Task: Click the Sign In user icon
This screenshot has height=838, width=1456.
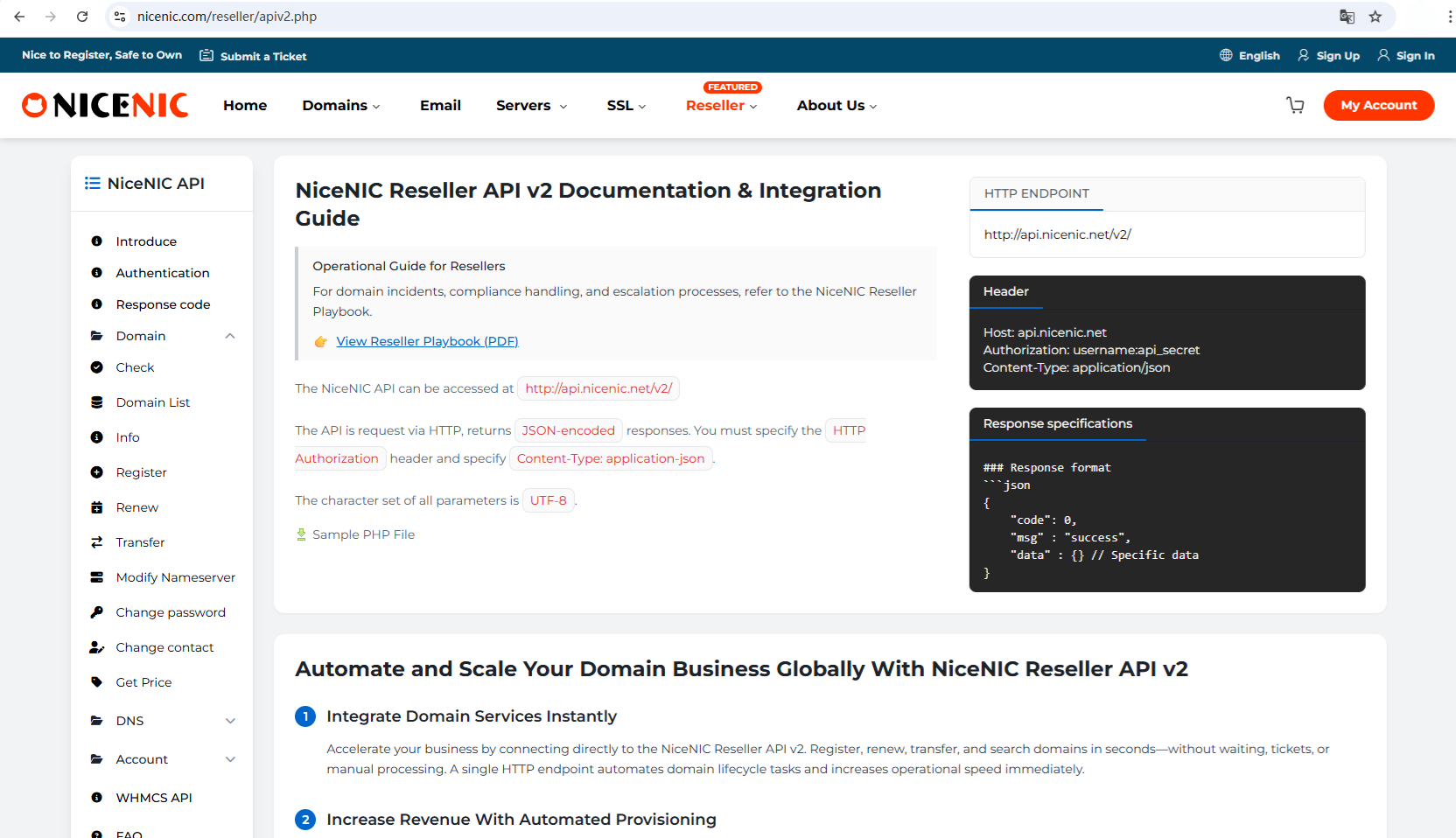Action: 1383,55
